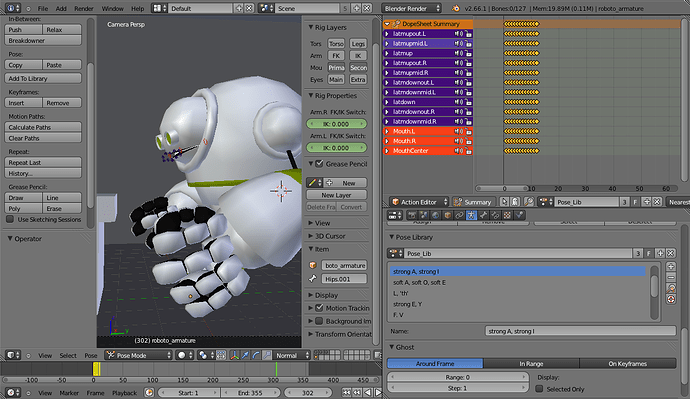The width and height of the screenshot is (690, 399).
Task: Open the Object Constraints chain tab
Action: (459, 215)
